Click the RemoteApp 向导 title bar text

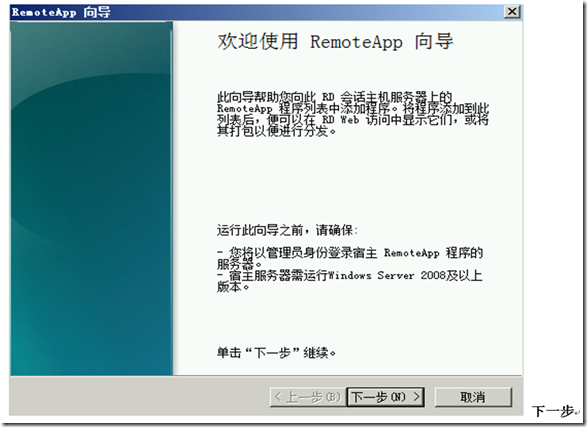[x=61, y=12]
